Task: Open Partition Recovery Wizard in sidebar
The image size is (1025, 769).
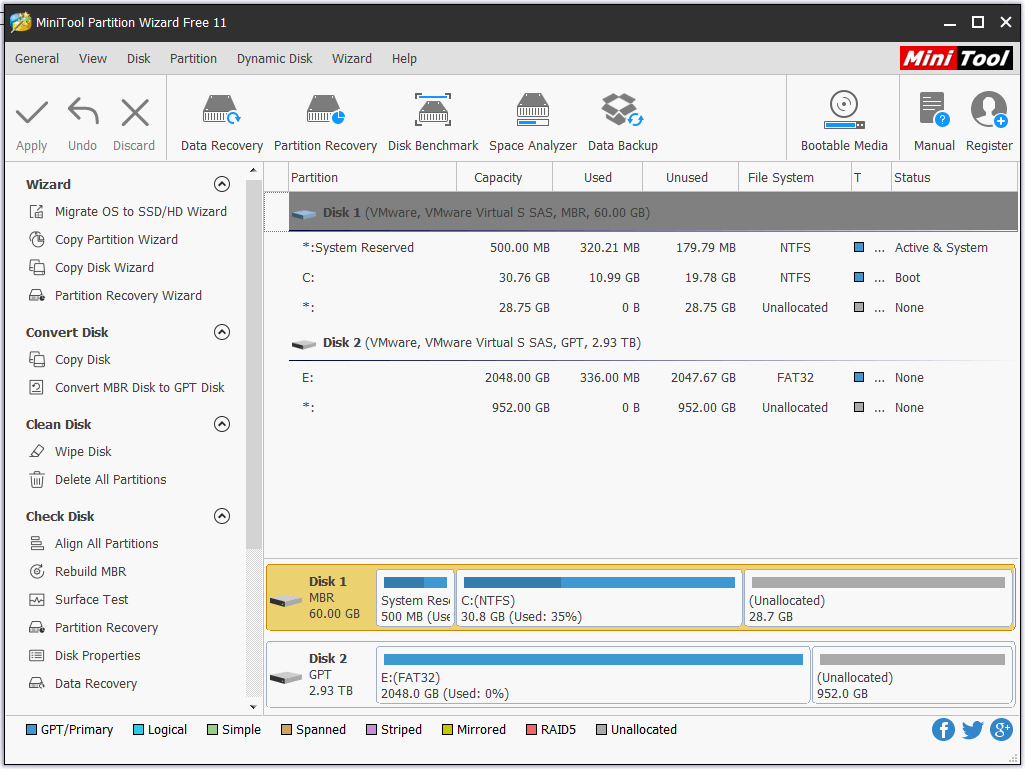Action: [115, 296]
